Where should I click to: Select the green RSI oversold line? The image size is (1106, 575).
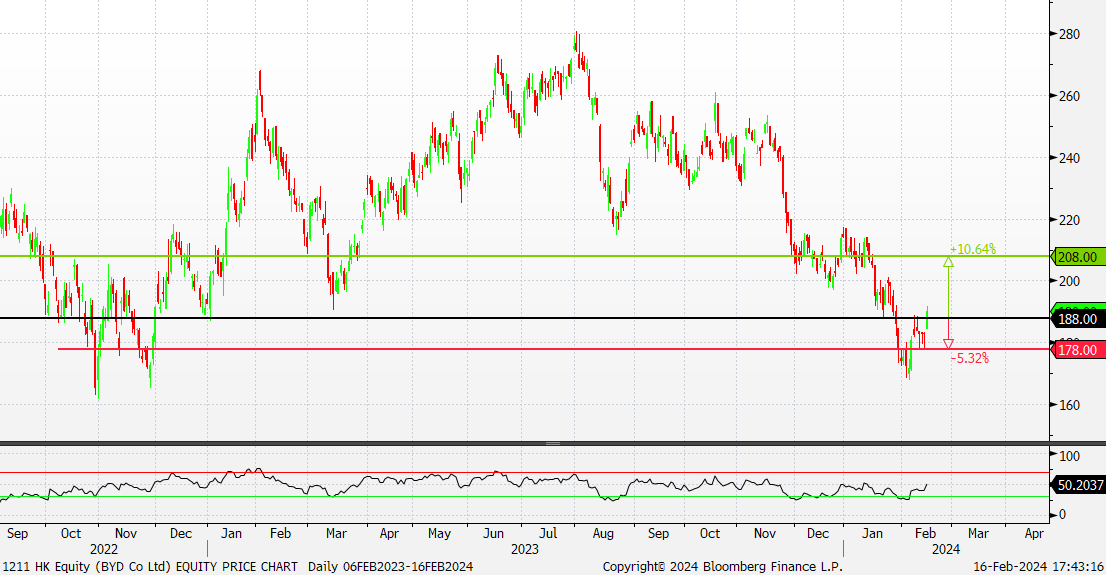(525, 497)
